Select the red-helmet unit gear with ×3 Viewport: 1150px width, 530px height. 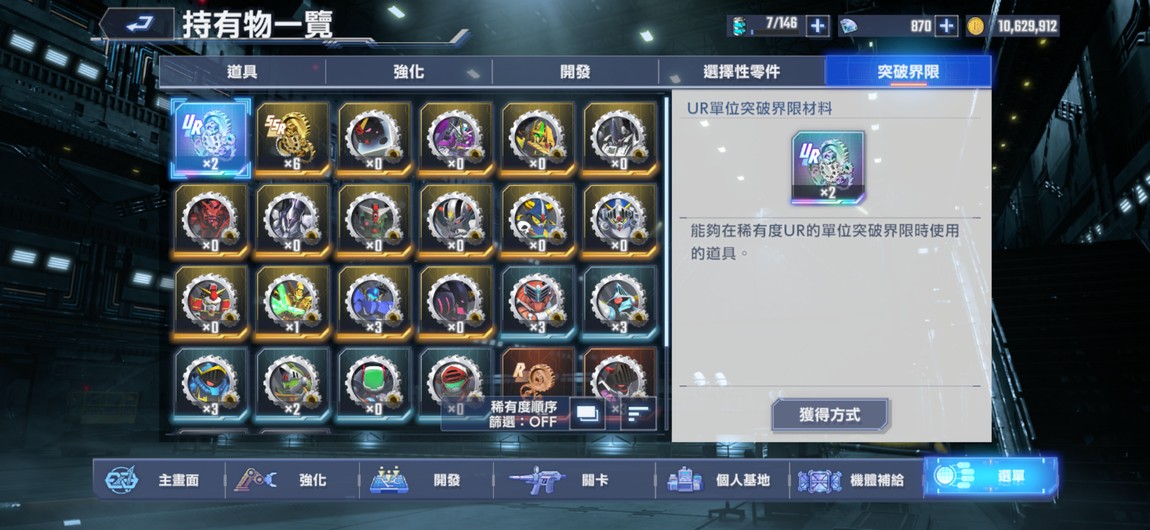point(538,303)
